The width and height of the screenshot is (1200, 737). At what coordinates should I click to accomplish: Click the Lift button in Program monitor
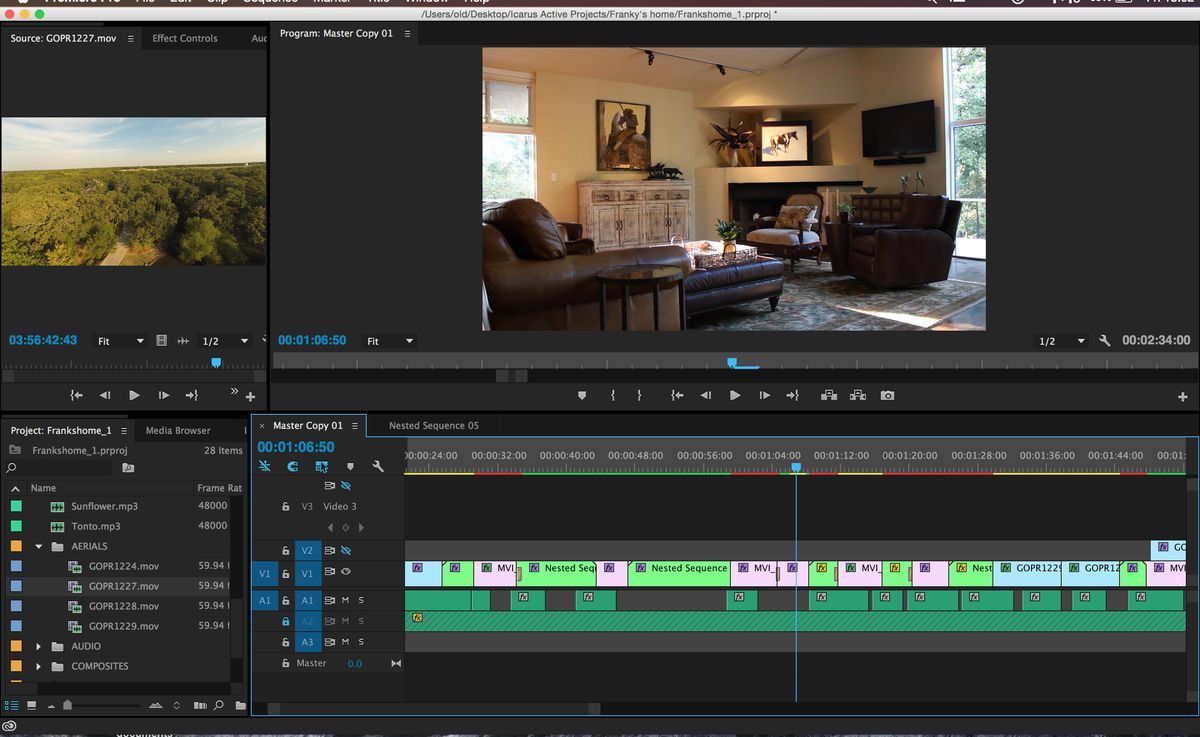coord(828,396)
